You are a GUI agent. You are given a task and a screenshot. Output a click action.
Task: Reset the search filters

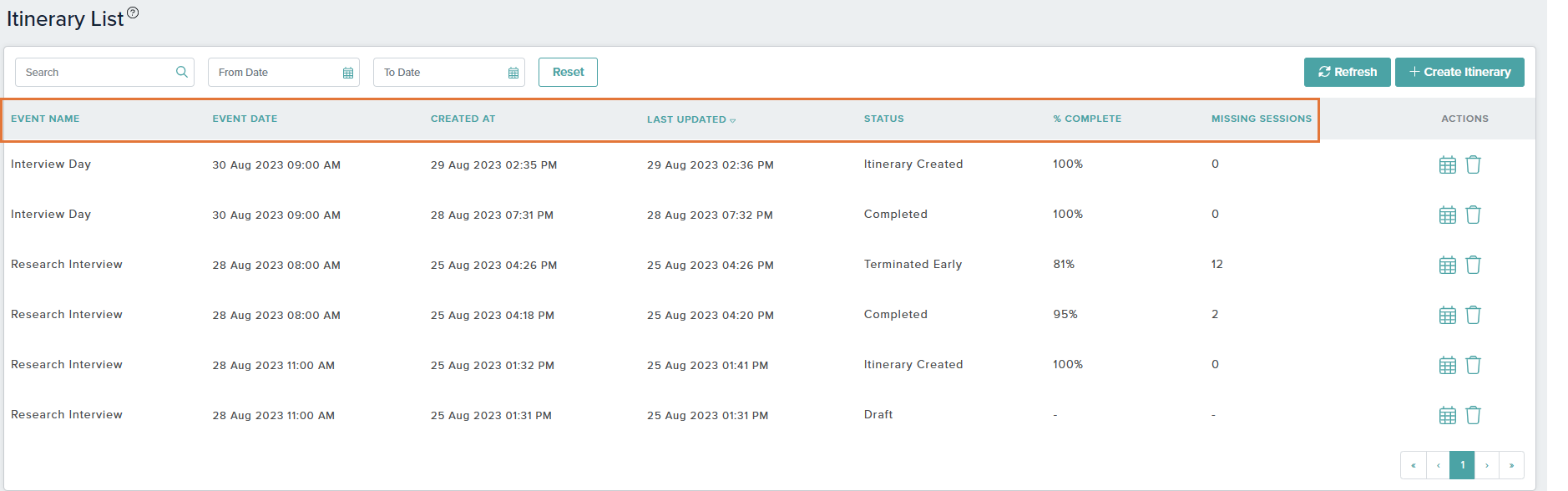[x=568, y=72]
